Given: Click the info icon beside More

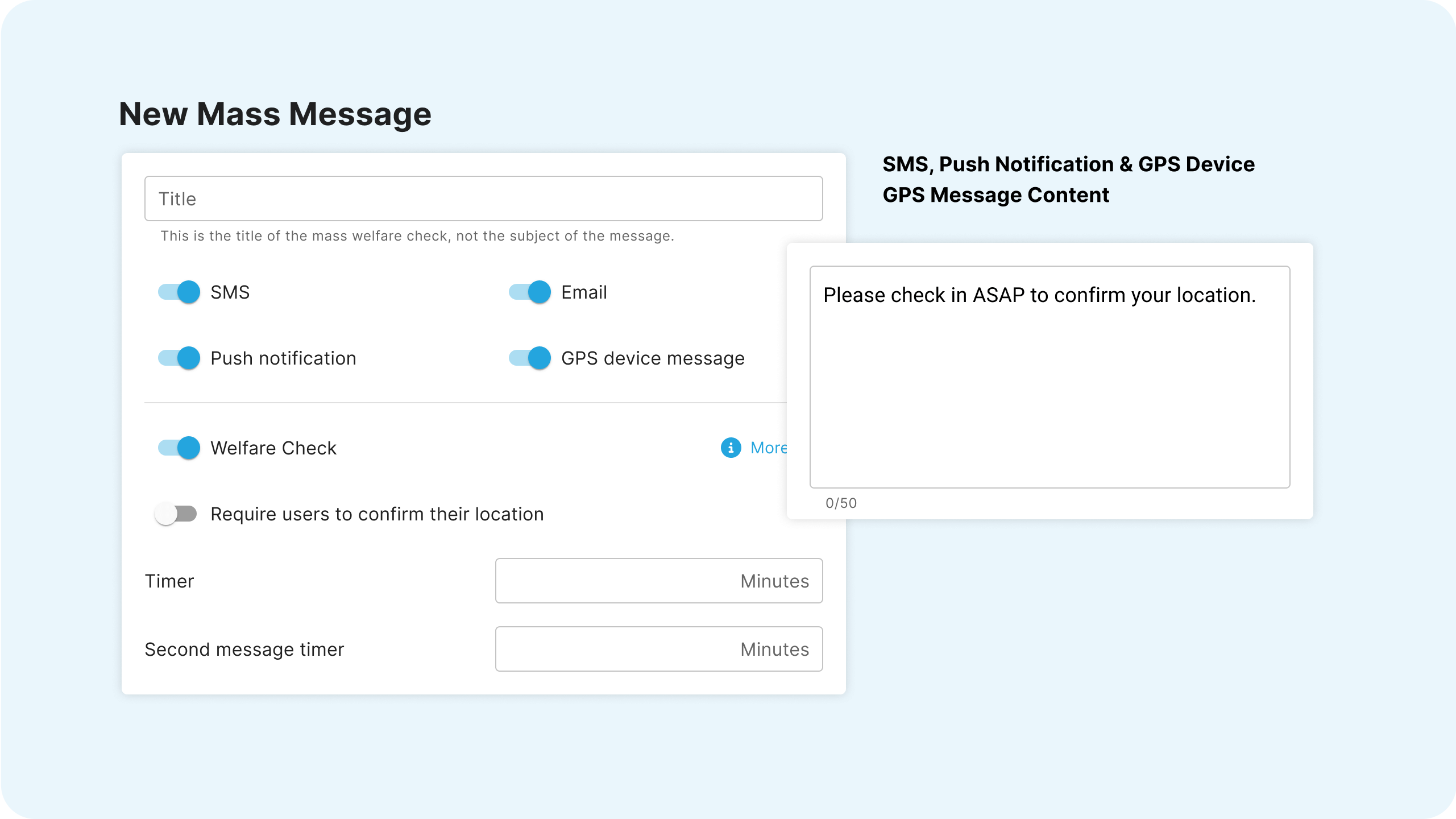Looking at the screenshot, I should click(x=731, y=448).
